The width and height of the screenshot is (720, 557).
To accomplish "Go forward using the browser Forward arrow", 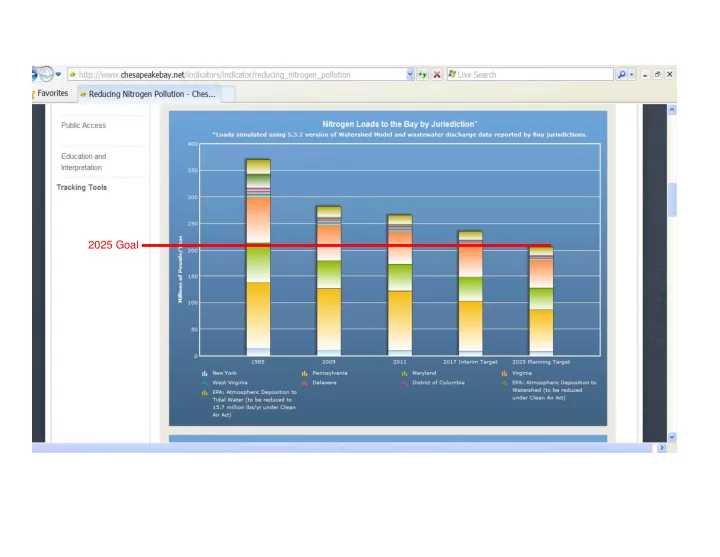I will point(46,74).
